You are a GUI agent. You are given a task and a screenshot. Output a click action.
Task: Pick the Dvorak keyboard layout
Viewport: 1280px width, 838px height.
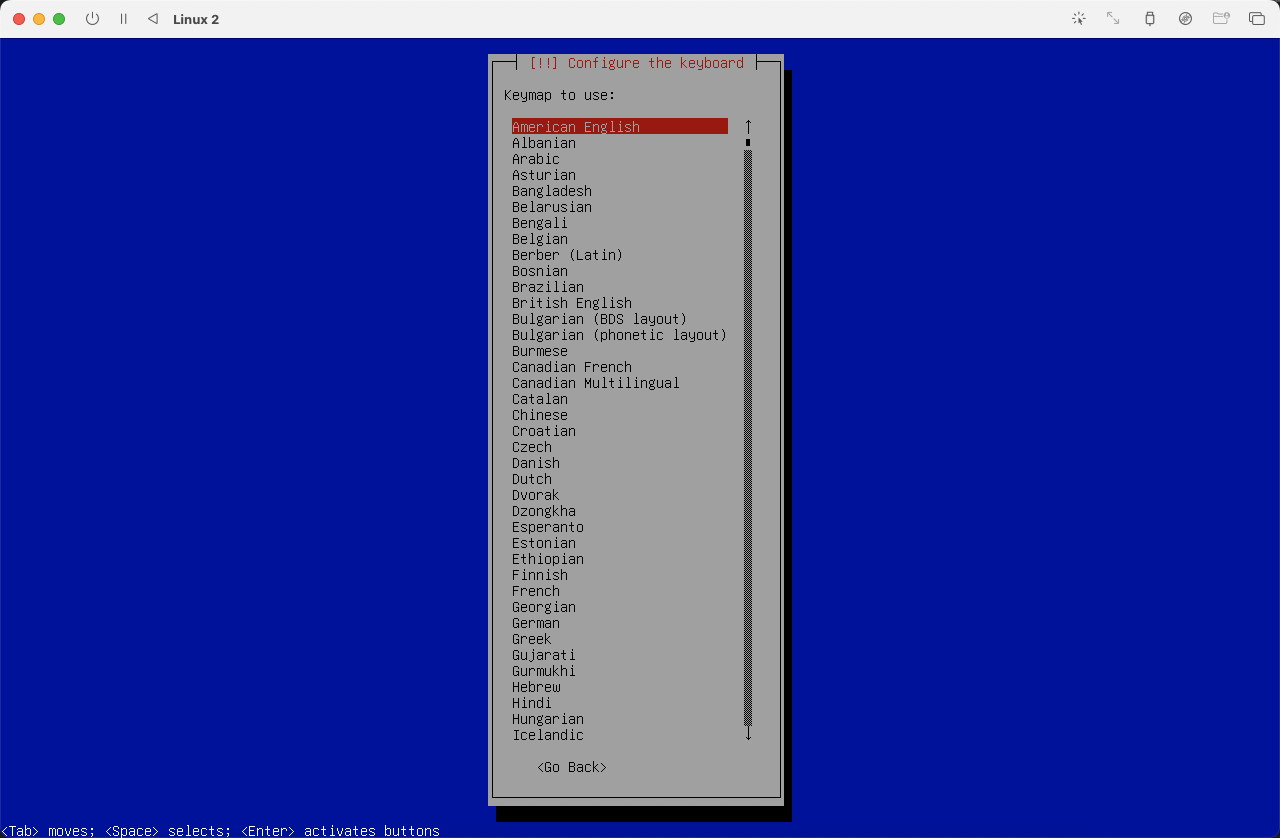coord(535,495)
